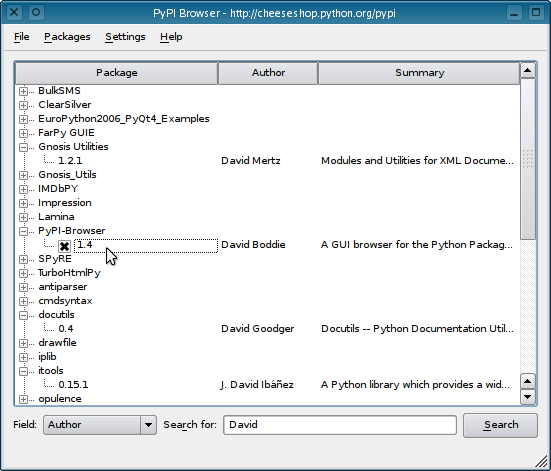The image size is (551, 471).
Task: Click the scrollbar thumb handle
Action: point(527,159)
